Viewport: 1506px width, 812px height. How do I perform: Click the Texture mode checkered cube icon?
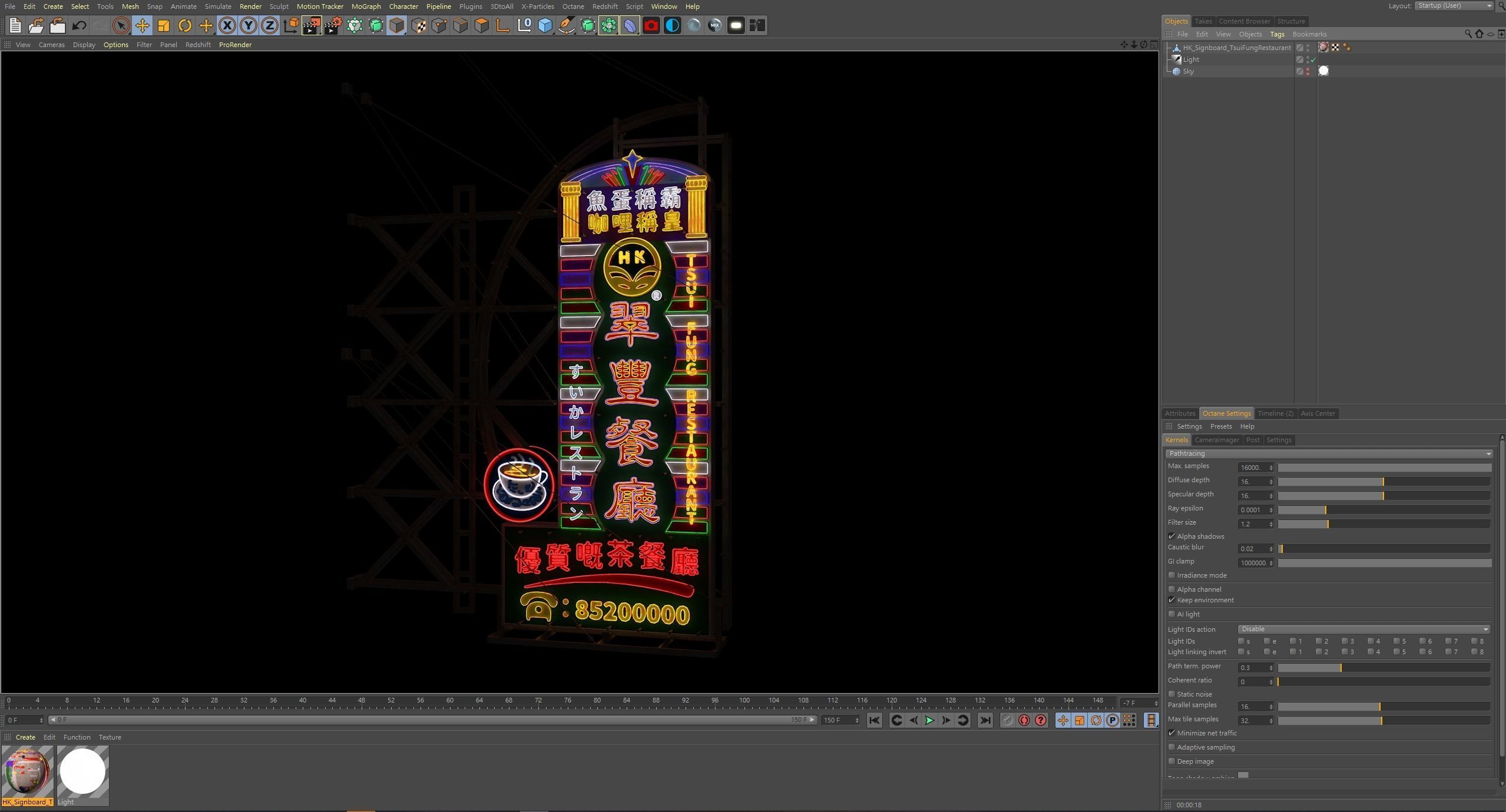point(418,25)
